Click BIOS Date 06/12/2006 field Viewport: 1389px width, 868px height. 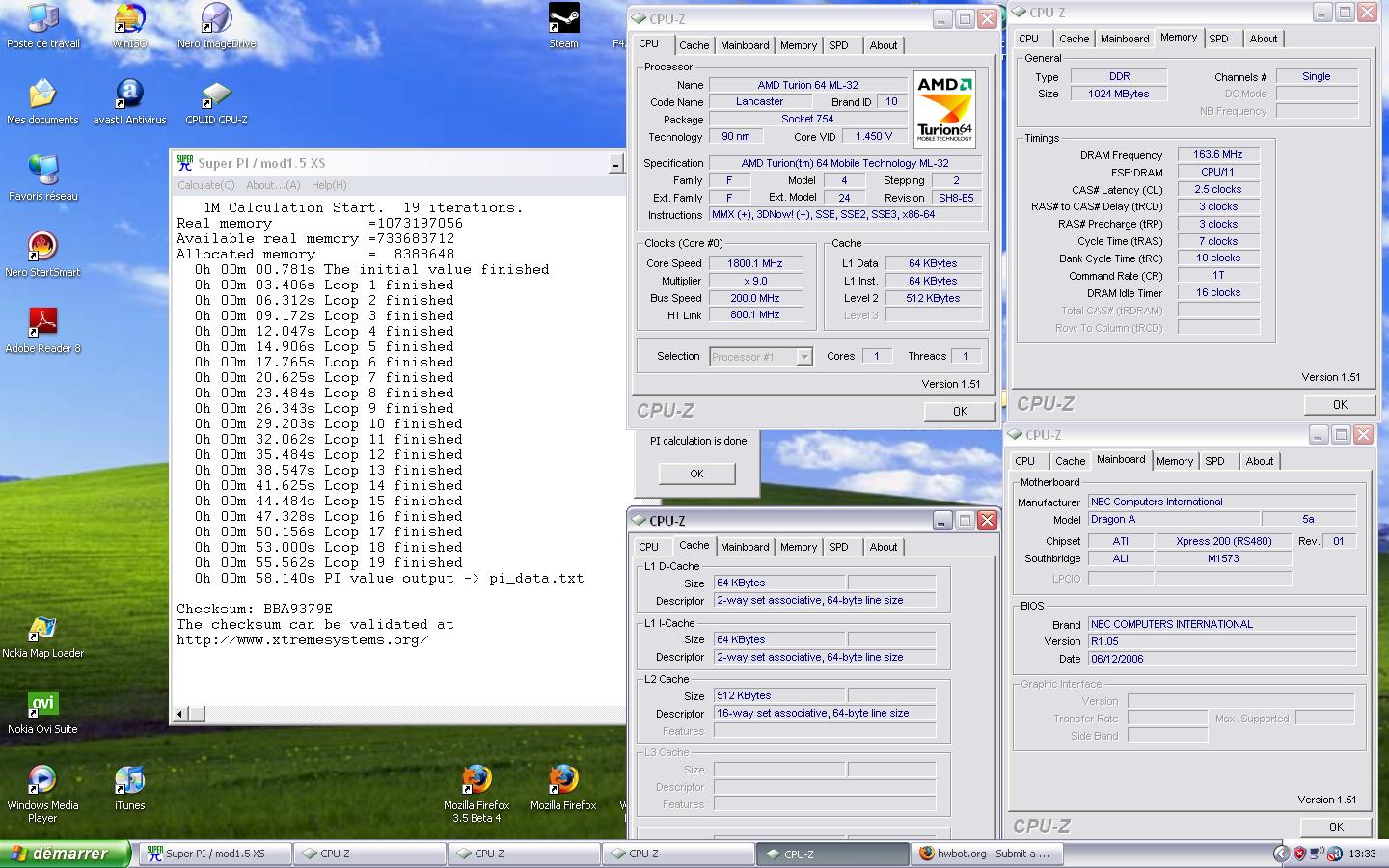1222,659
